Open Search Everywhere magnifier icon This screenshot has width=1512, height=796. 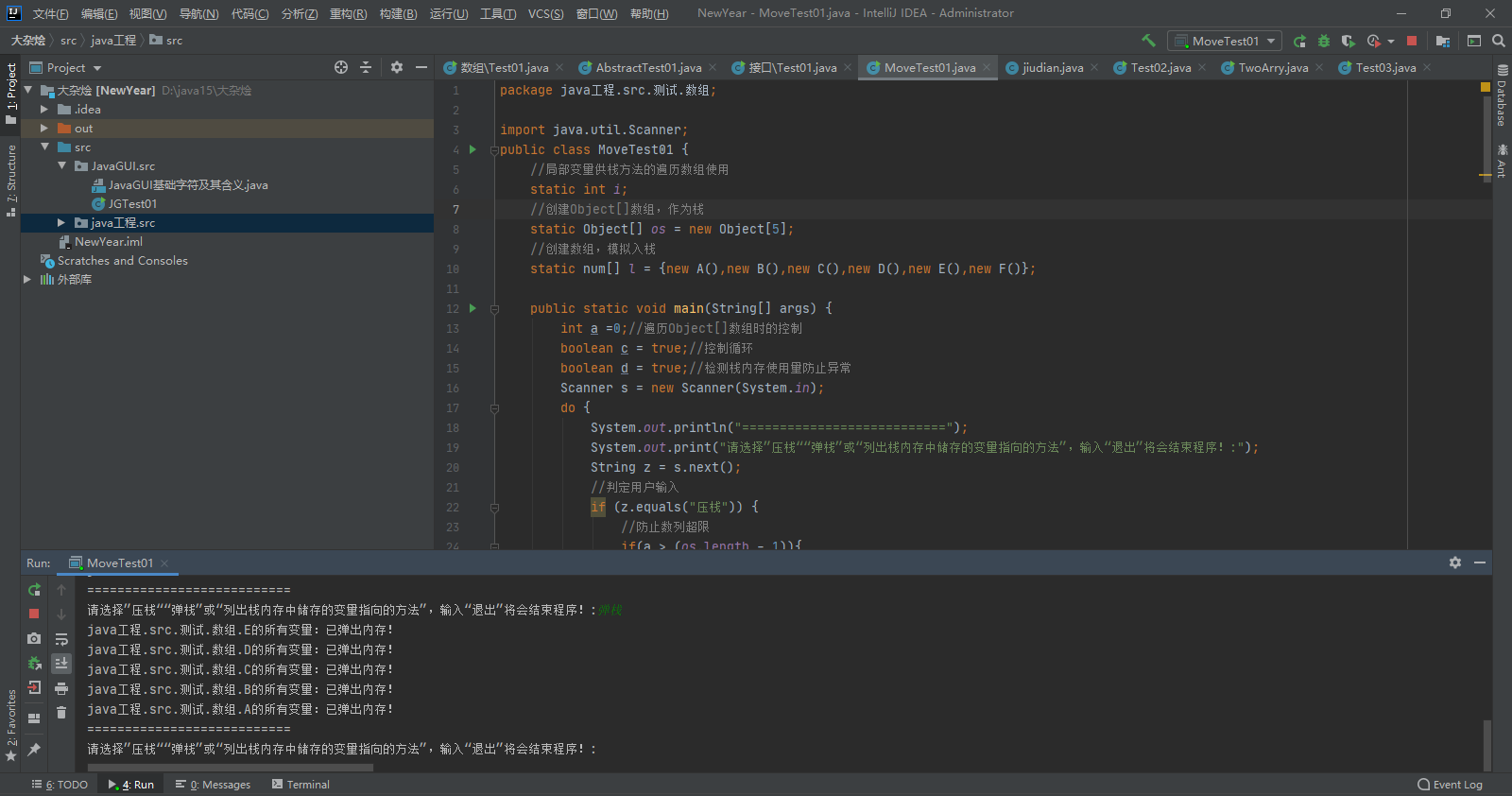[x=1499, y=41]
